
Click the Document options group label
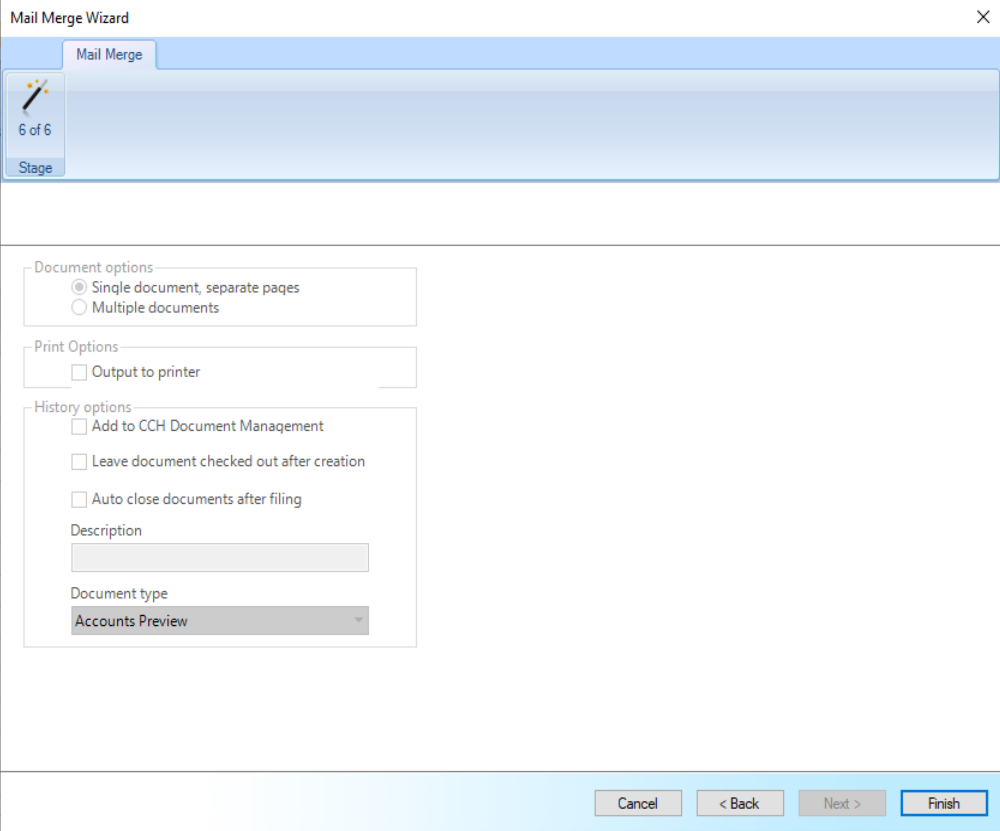(94, 267)
